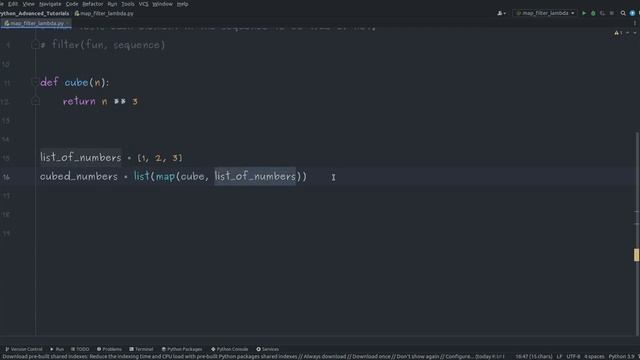Screen dimensions: 640x360
Task: Change line separator LF in status bar
Action: (559, 357)
